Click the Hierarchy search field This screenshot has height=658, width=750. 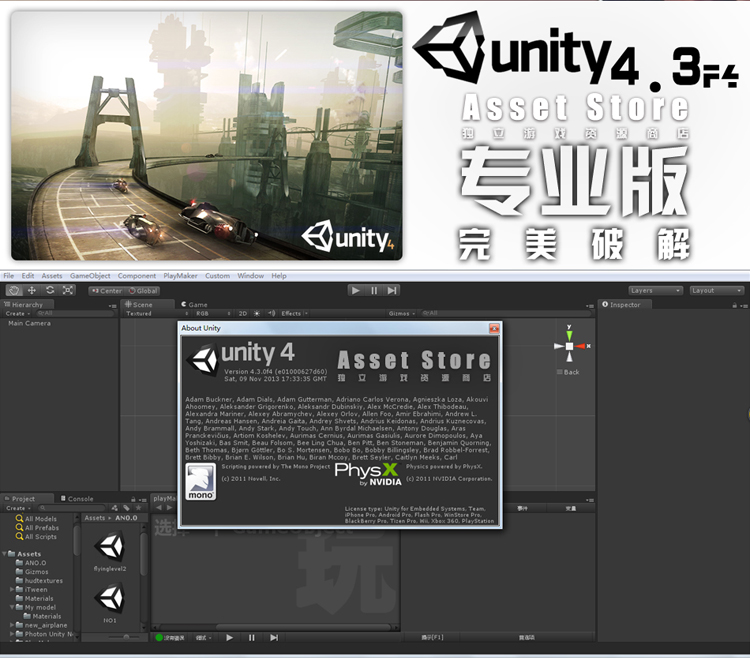click(x=76, y=314)
